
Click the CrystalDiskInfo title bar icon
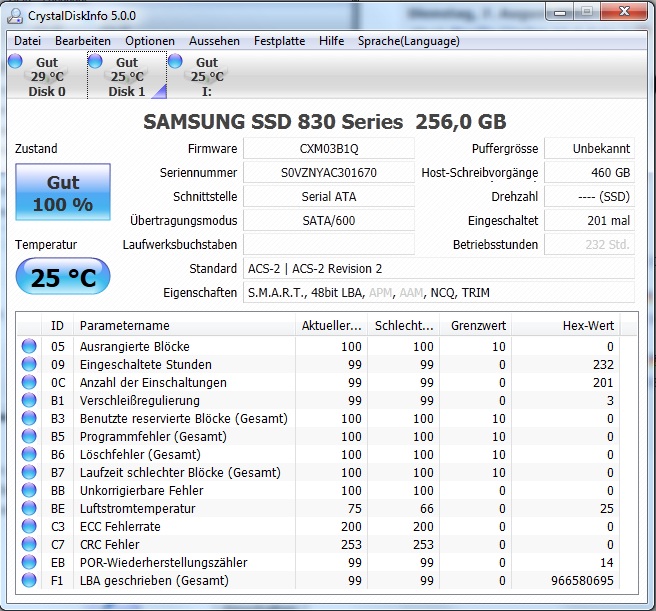pos(15,16)
